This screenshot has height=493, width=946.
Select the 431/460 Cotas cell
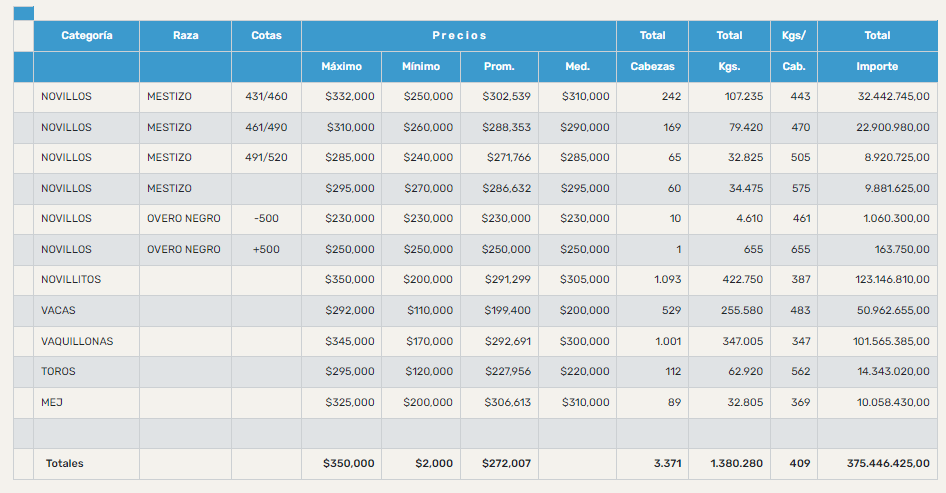pyautogui.click(x=266, y=97)
